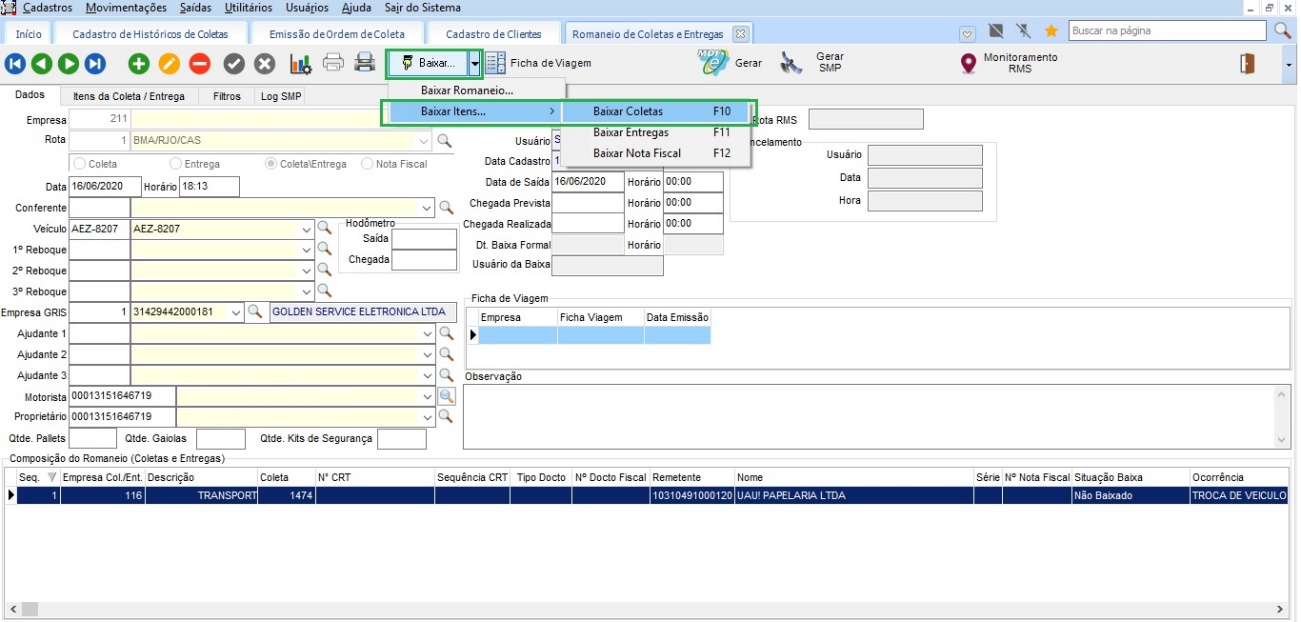The image size is (1301, 622).
Task: Click the green add new record icon
Action: (x=139, y=64)
